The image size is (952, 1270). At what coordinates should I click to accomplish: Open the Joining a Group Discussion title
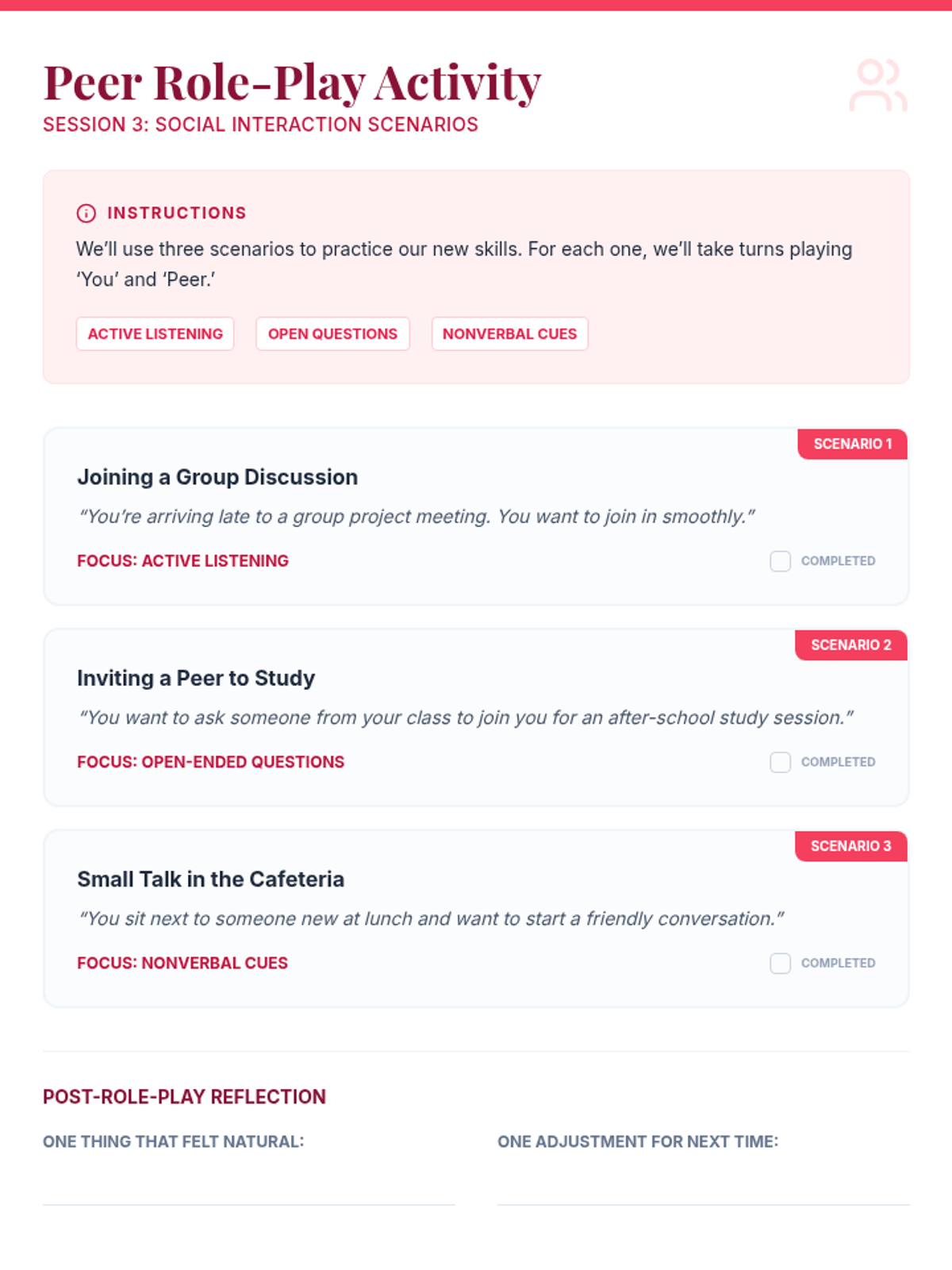(217, 477)
